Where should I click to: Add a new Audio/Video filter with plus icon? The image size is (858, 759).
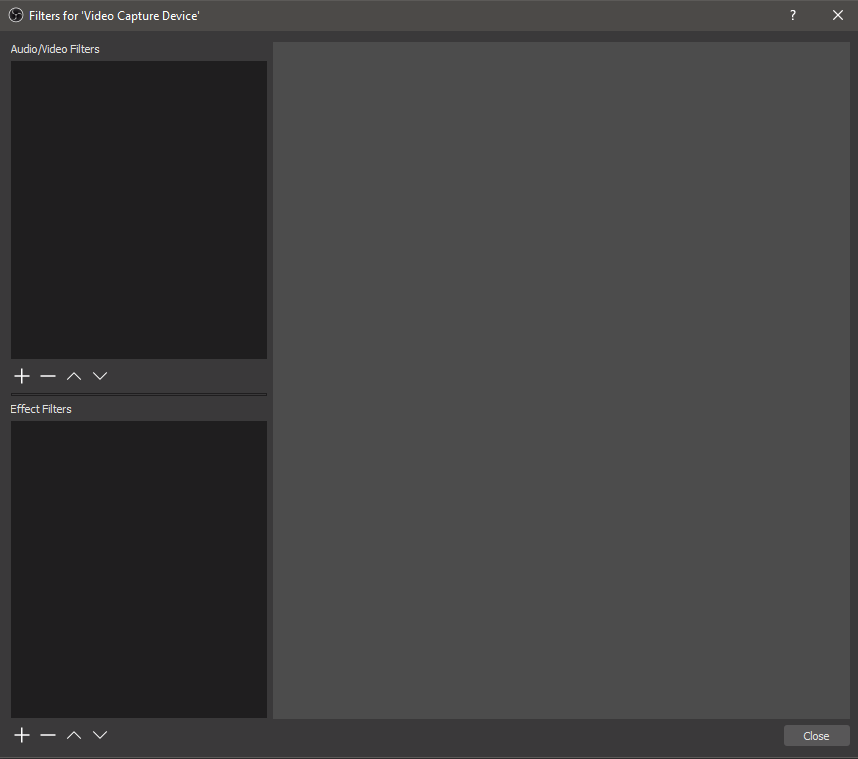click(22, 376)
